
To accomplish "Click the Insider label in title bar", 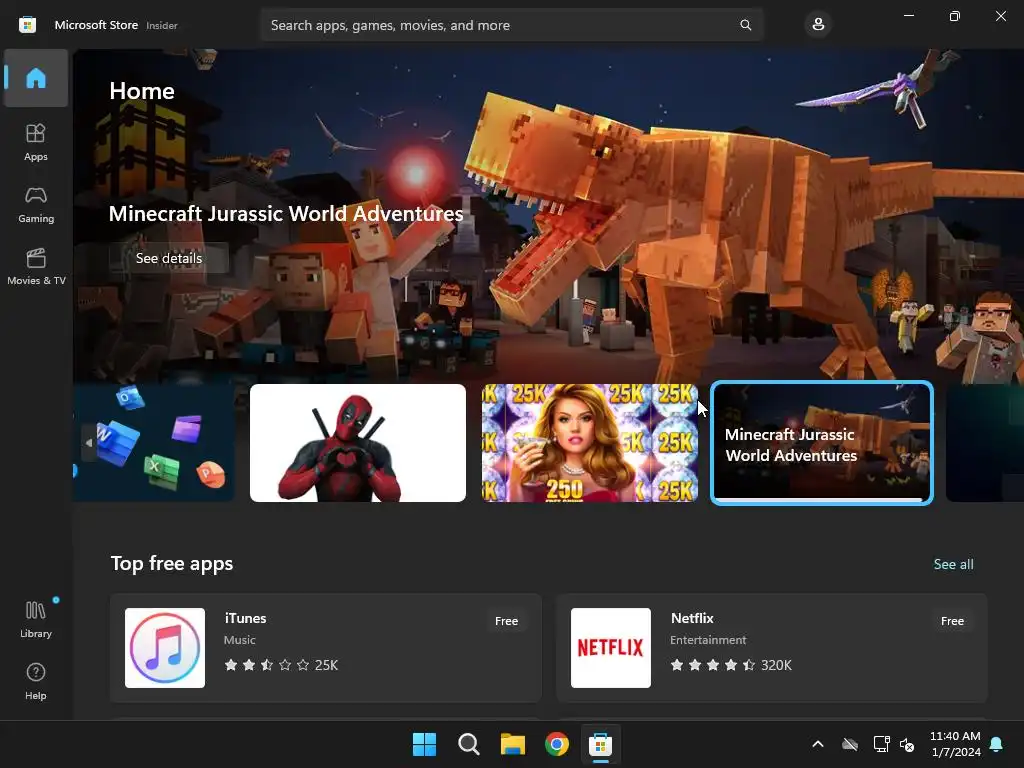I will click(161, 25).
